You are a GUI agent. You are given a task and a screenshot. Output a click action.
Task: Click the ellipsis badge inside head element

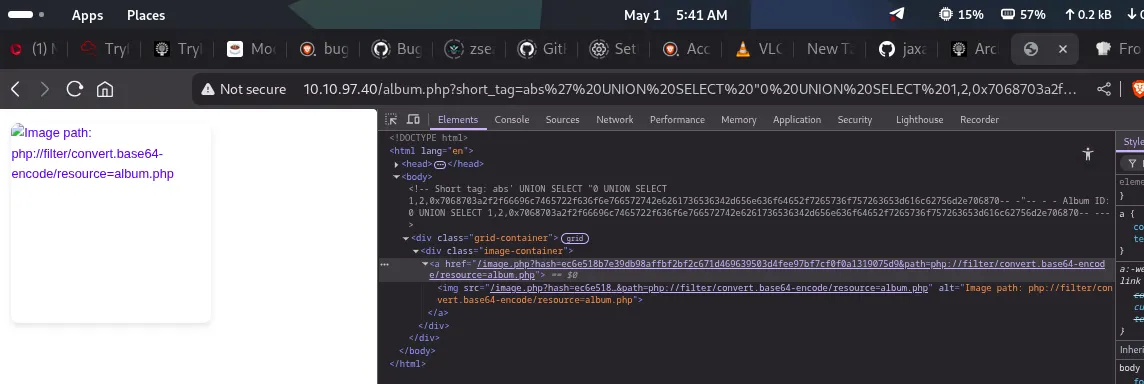pyautogui.click(x=440, y=164)
